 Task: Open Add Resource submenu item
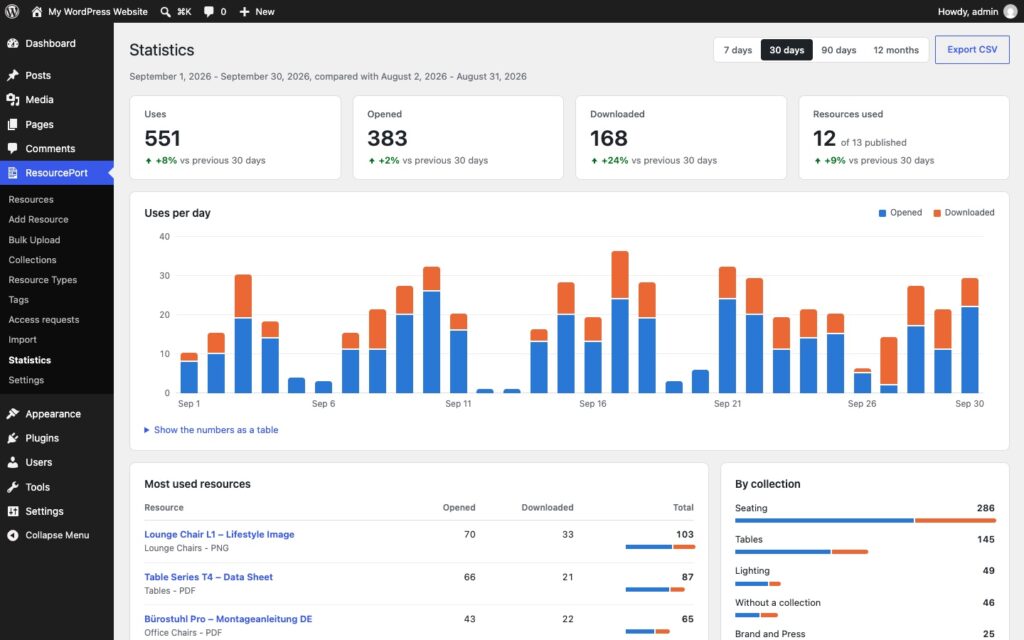point(39,219)
